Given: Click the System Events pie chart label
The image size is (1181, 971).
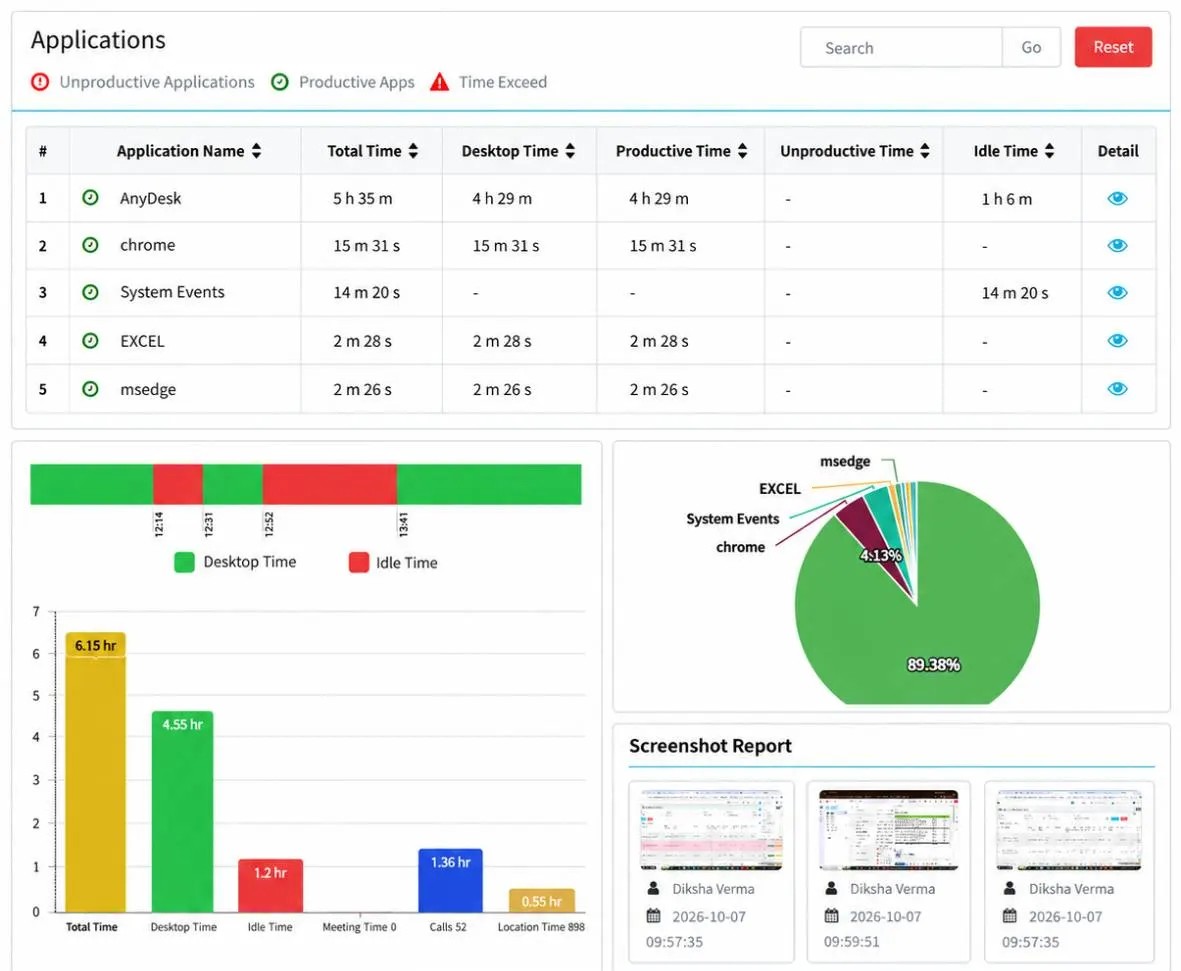Looking at the screenshot, I should pos(732,518).
